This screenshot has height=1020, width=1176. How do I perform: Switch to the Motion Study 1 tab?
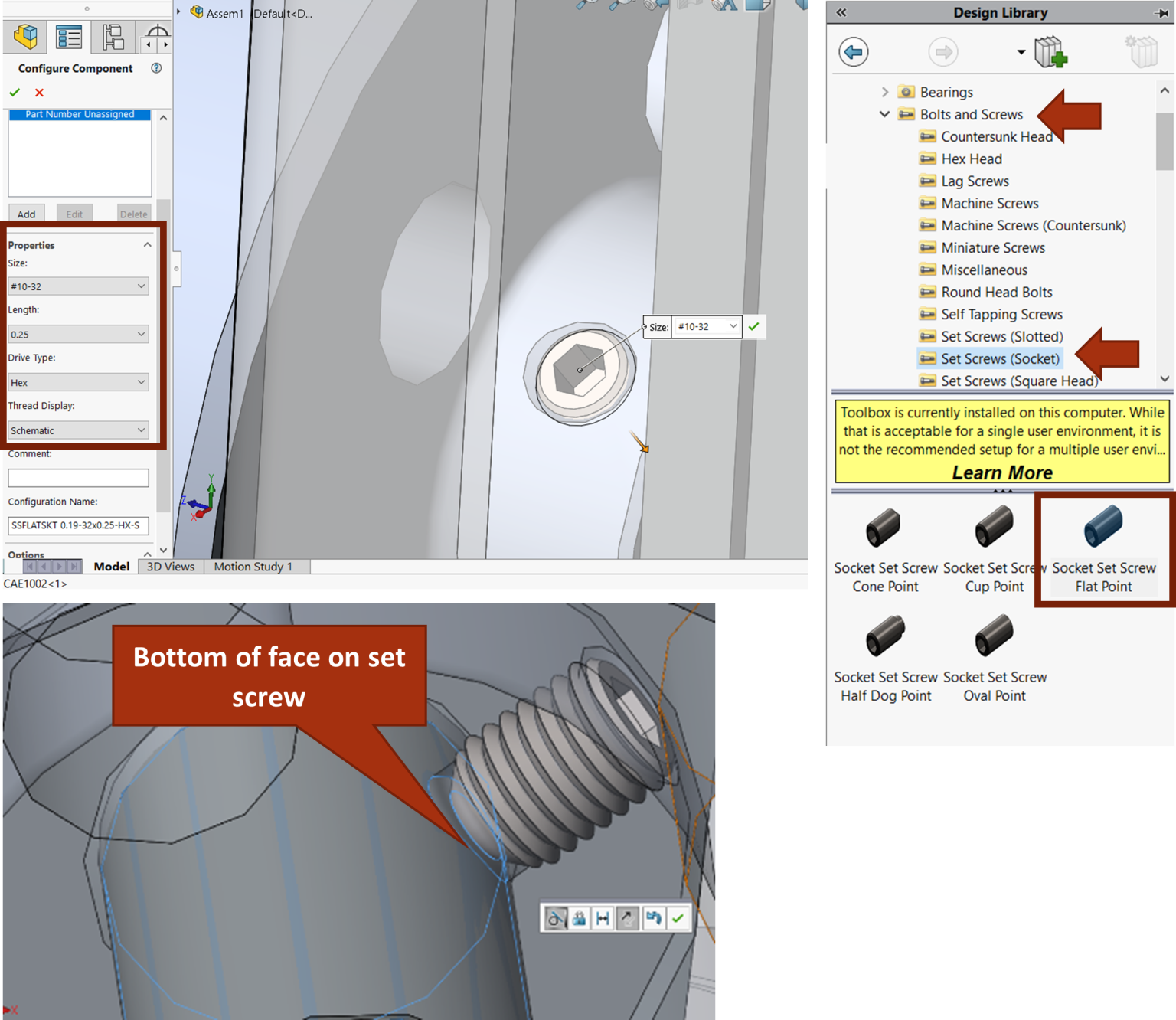point(253,567)
